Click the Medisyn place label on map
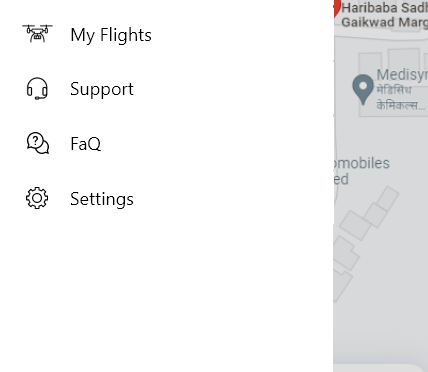The width and height of the screenshot is (428, 372). point(402,74)
